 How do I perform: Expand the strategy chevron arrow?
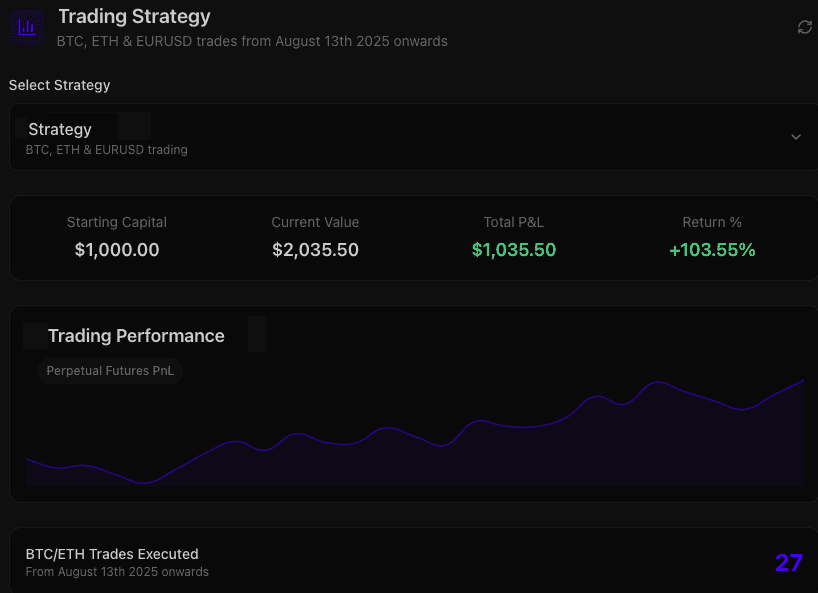[x=796, y=137]
